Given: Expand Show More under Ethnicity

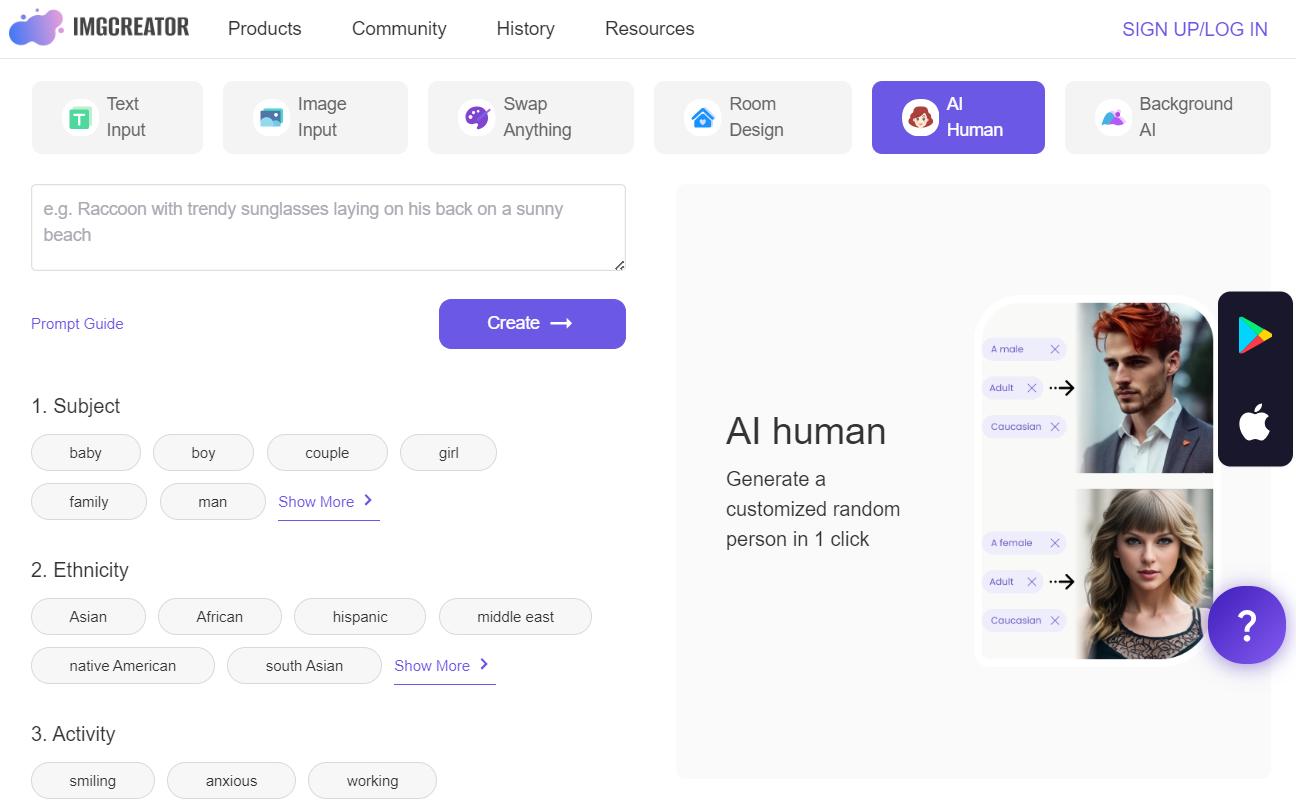Looking at the screenshot, I should (x=436, y=665).
